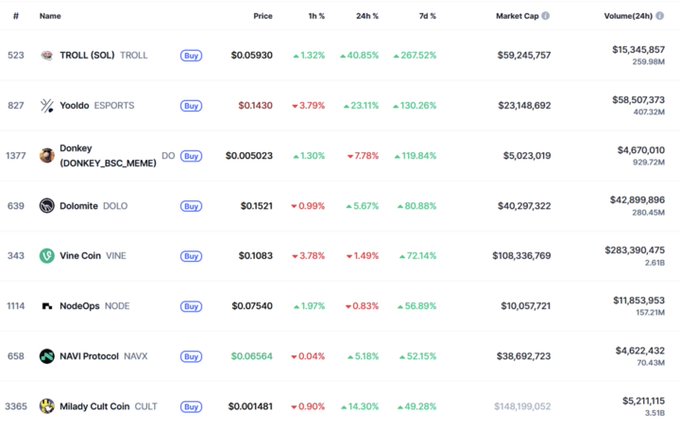Click volume $283,390,475

[x=635, y=250]
